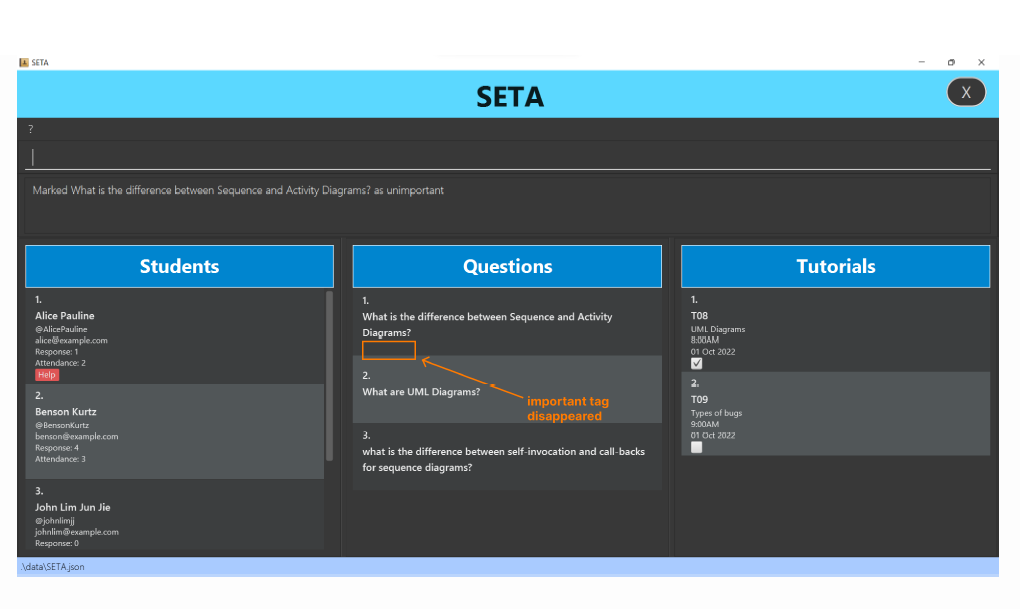Click email johnlim@example.com

[77, 532]
